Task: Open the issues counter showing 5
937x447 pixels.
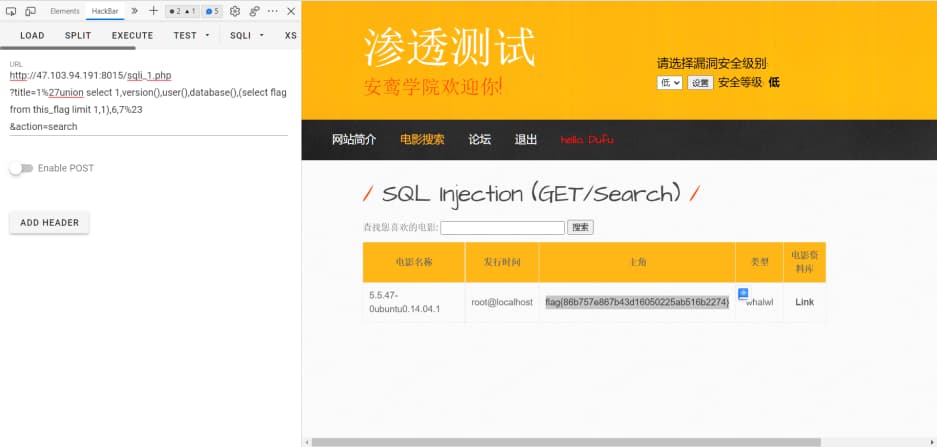Action: click(212, 11)
